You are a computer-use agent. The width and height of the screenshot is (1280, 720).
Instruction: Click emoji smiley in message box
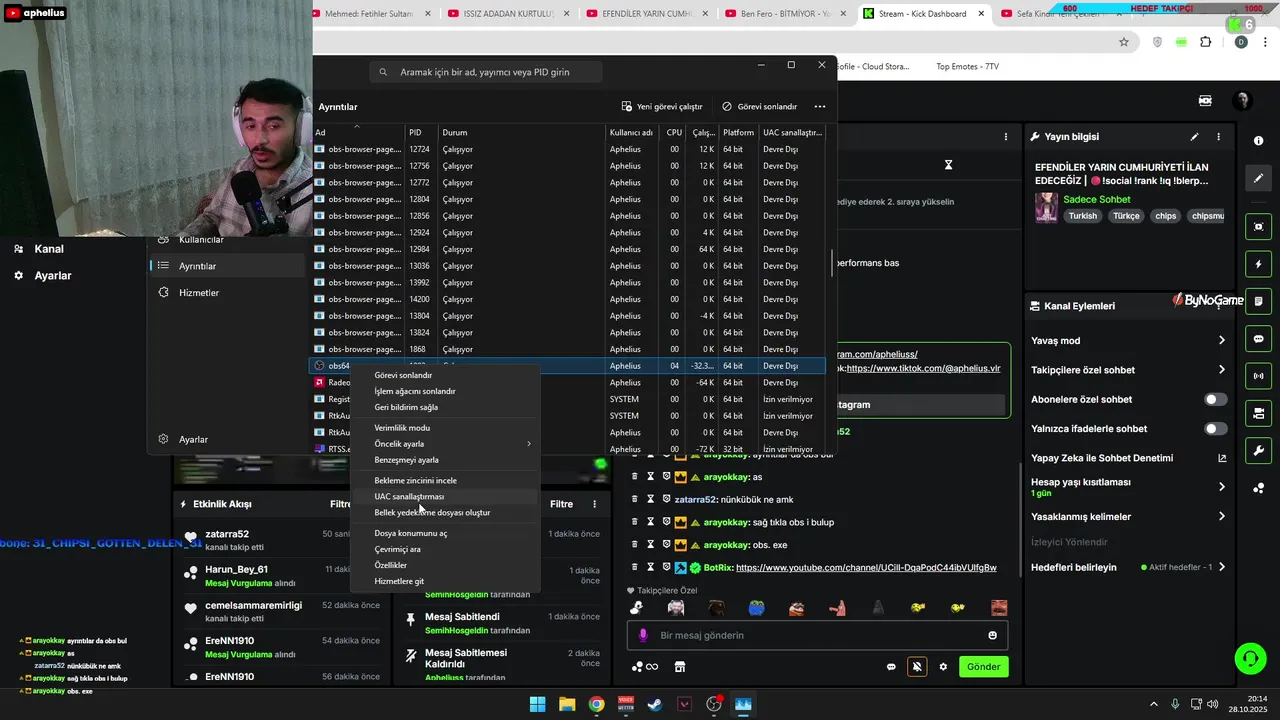[992, 635]
